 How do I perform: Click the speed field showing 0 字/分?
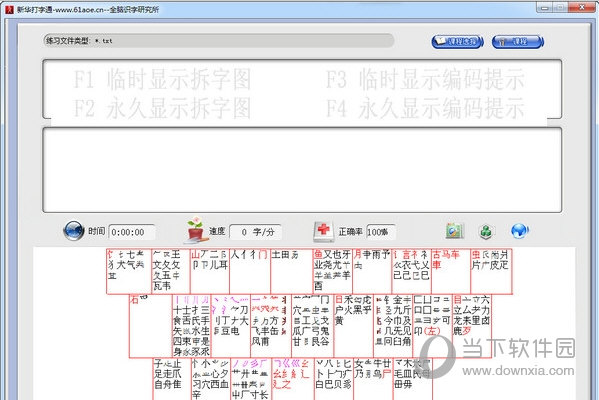click(x=256, y=232)
